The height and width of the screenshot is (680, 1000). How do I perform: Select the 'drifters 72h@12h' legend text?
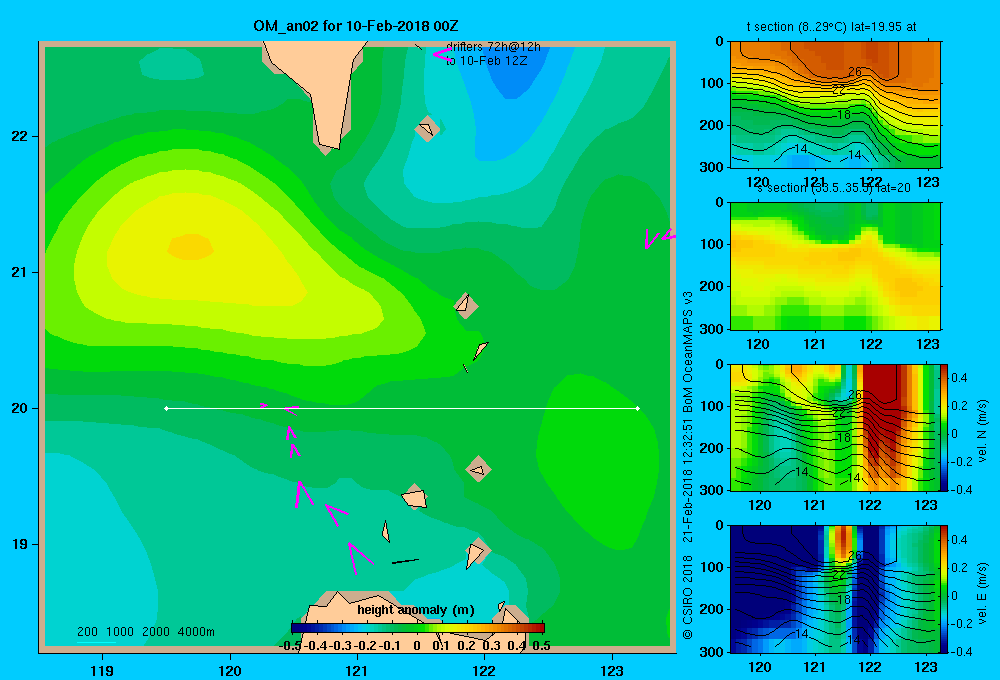493,47
